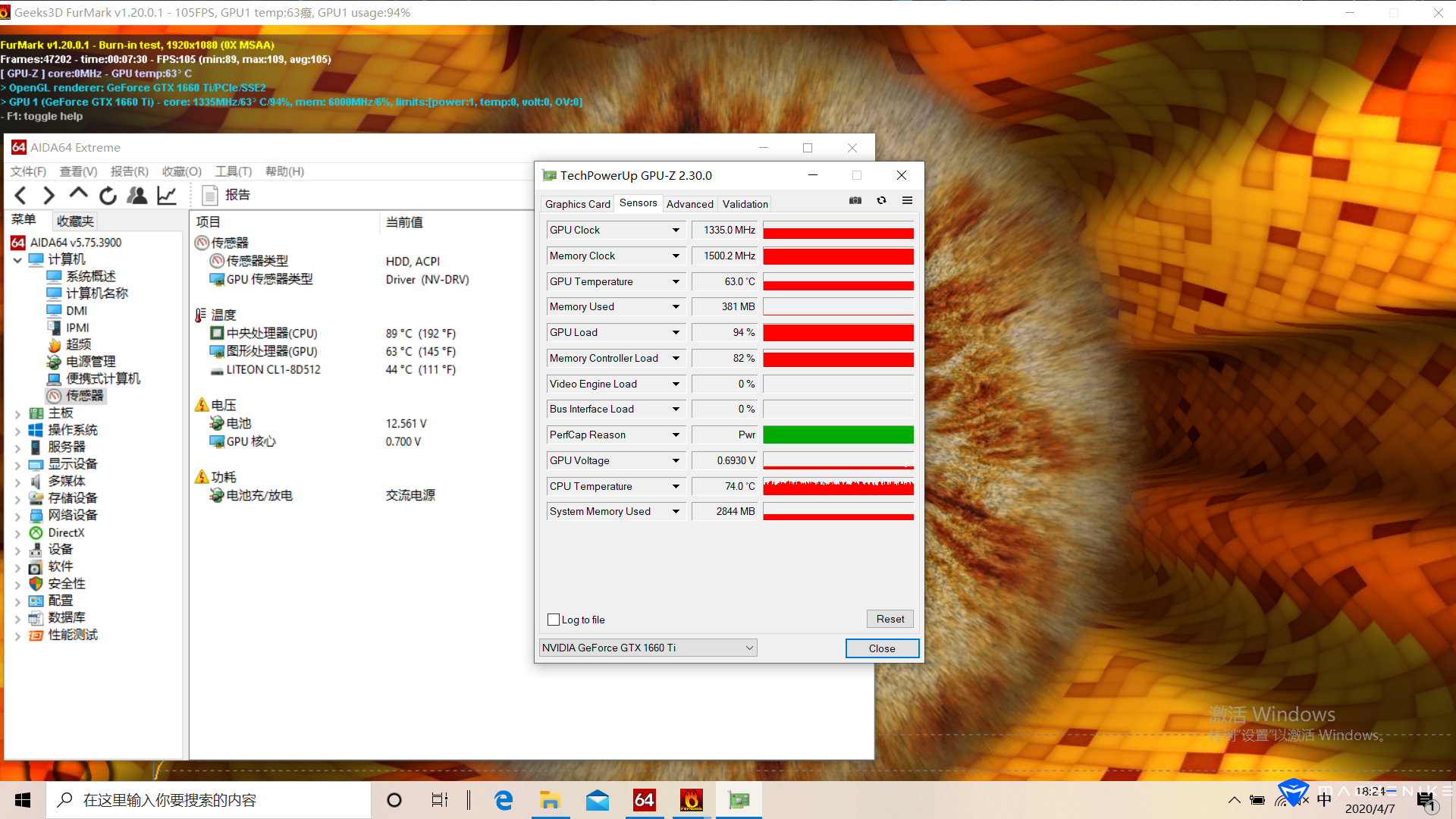Viewport: 1456px width, 819px height.
Task: Click CPU Temperature history graph
Action: 838,486
